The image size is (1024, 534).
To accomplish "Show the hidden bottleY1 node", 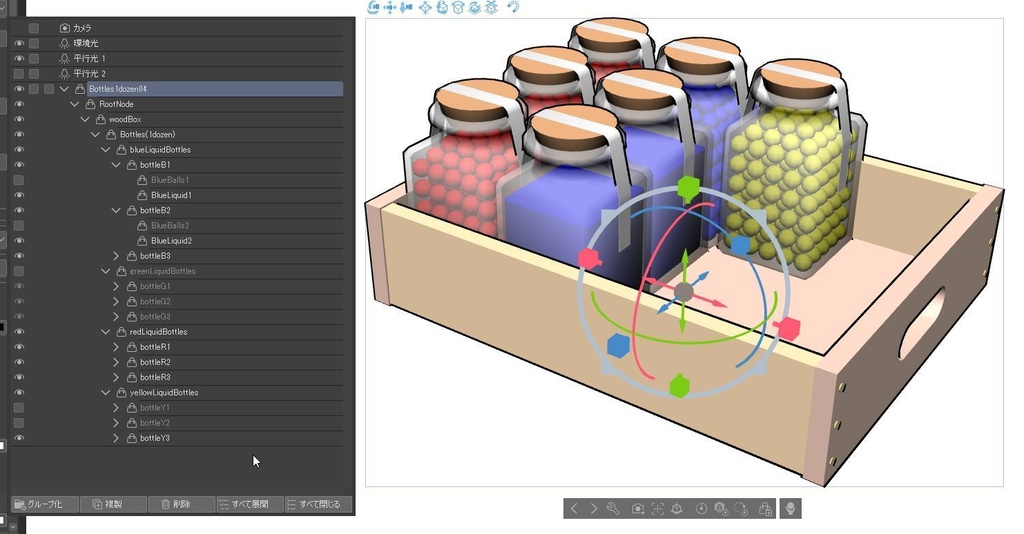I will point(19,407).
